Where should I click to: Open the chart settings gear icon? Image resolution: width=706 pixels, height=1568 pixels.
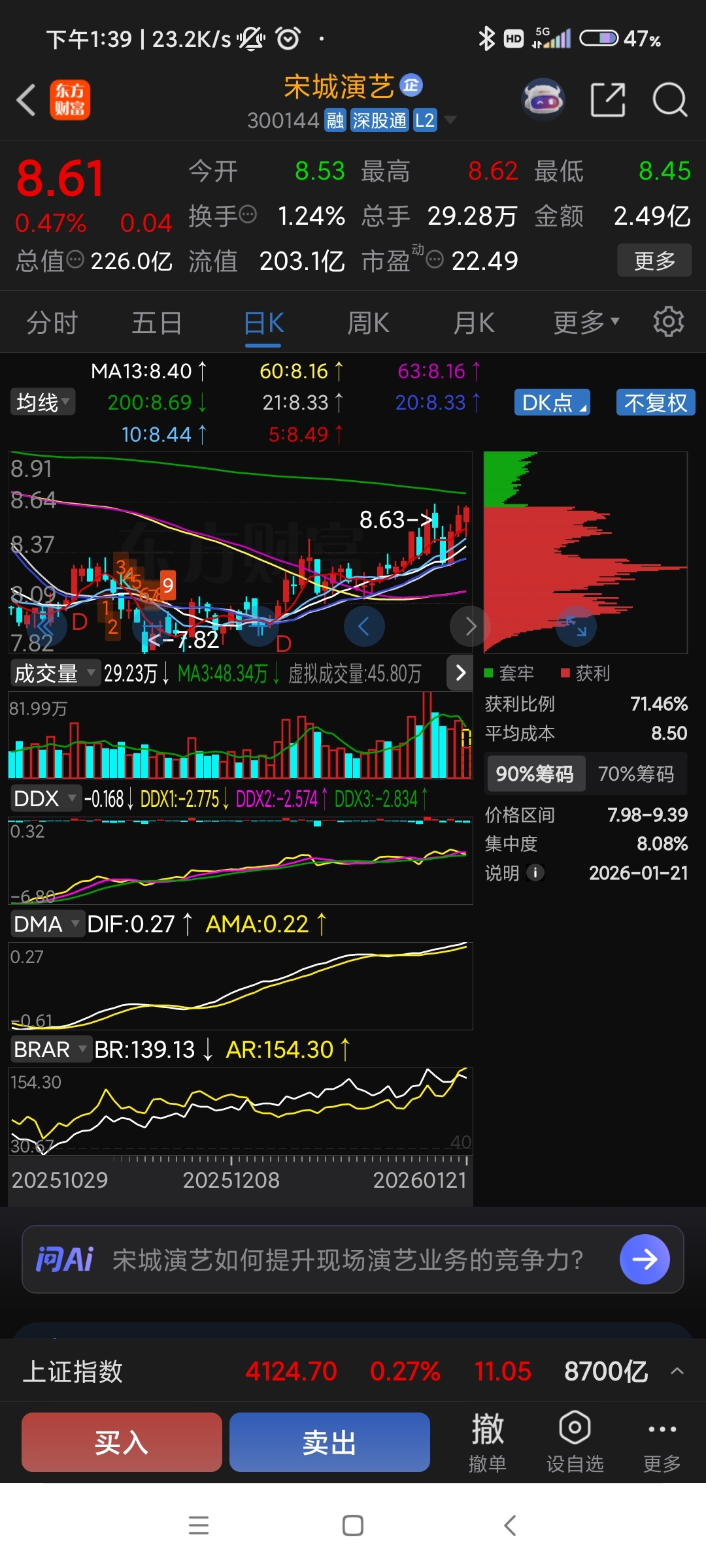pos(669,321)
